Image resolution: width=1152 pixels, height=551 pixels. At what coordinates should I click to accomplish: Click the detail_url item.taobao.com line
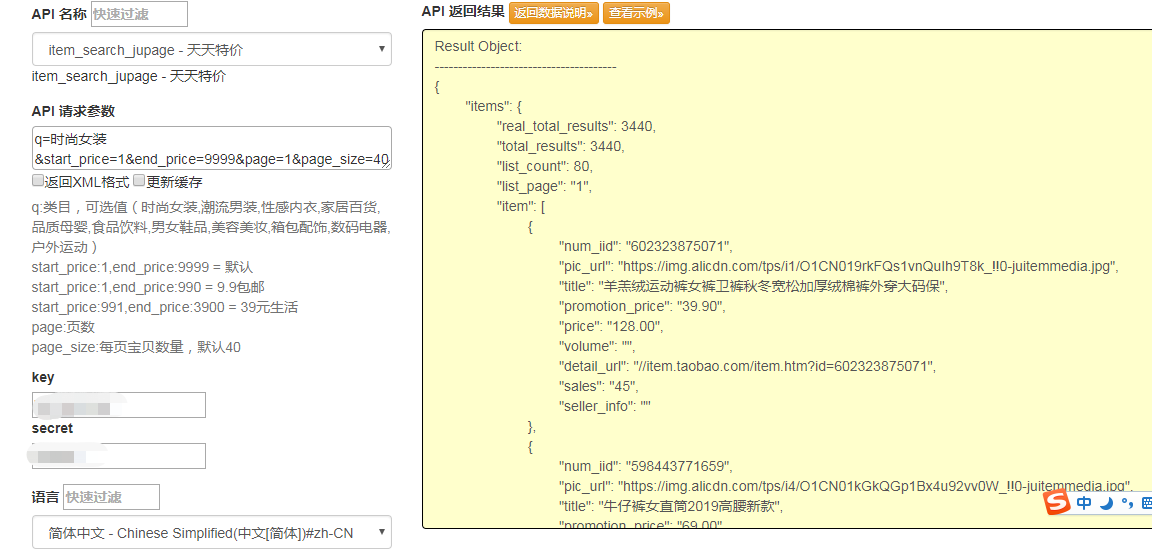coord(747,366)
